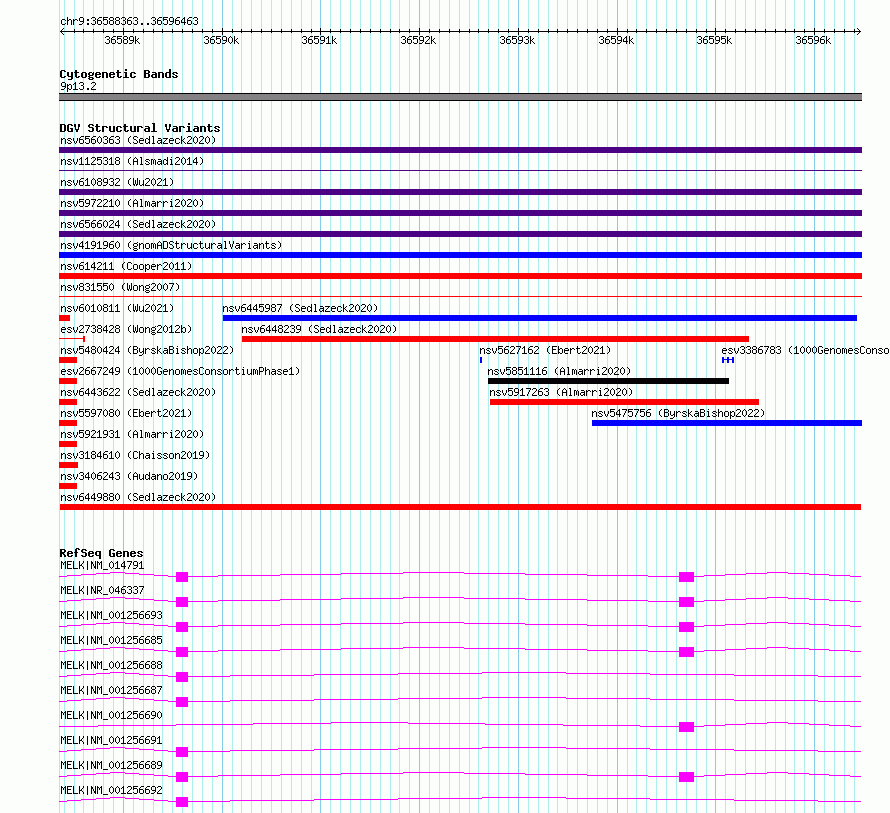Click the nsv5972210 (Almarri2020) label
Viewport: 890px width, 813px height.
132,203
